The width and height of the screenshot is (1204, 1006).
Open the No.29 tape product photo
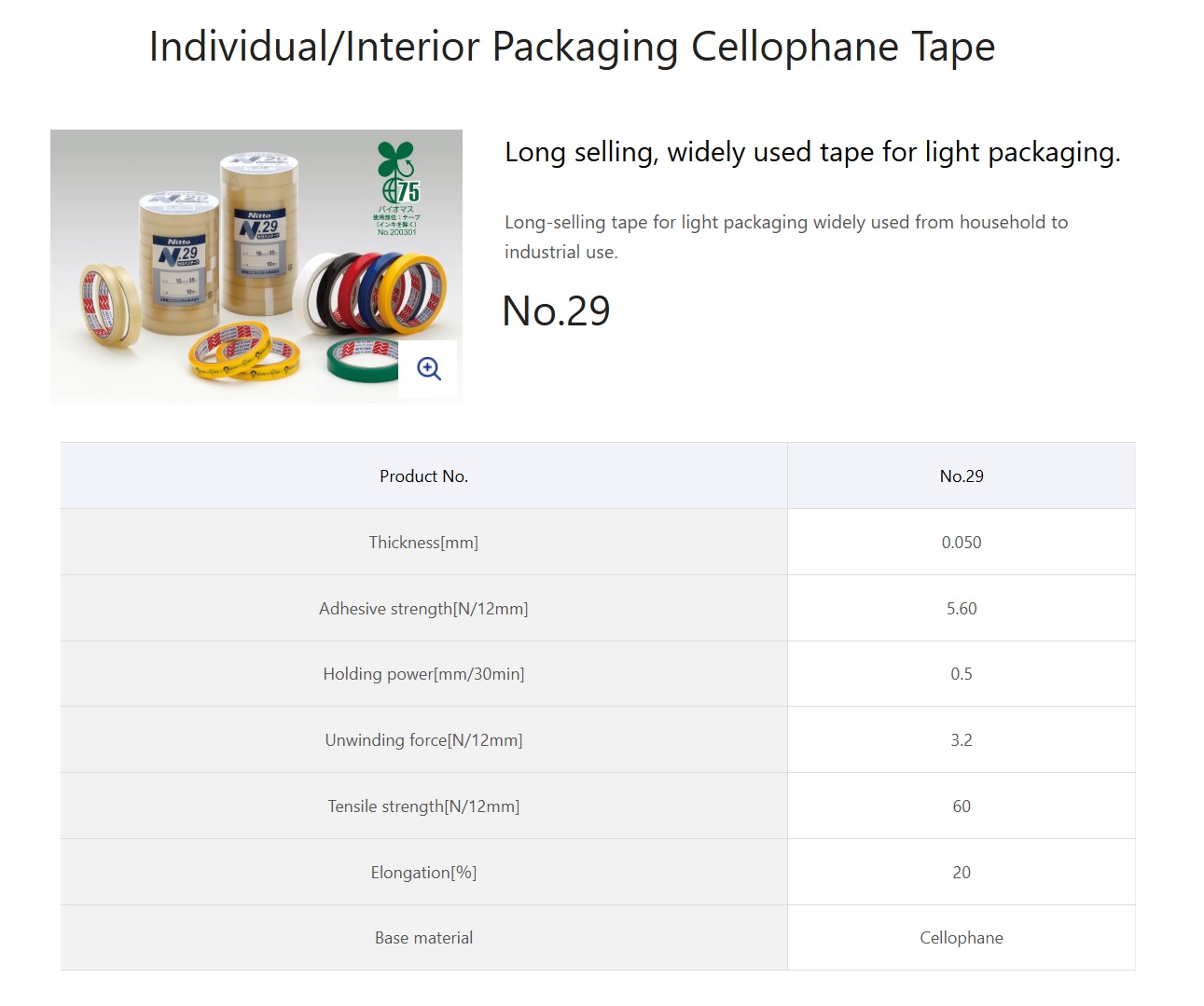coord(256,266)
